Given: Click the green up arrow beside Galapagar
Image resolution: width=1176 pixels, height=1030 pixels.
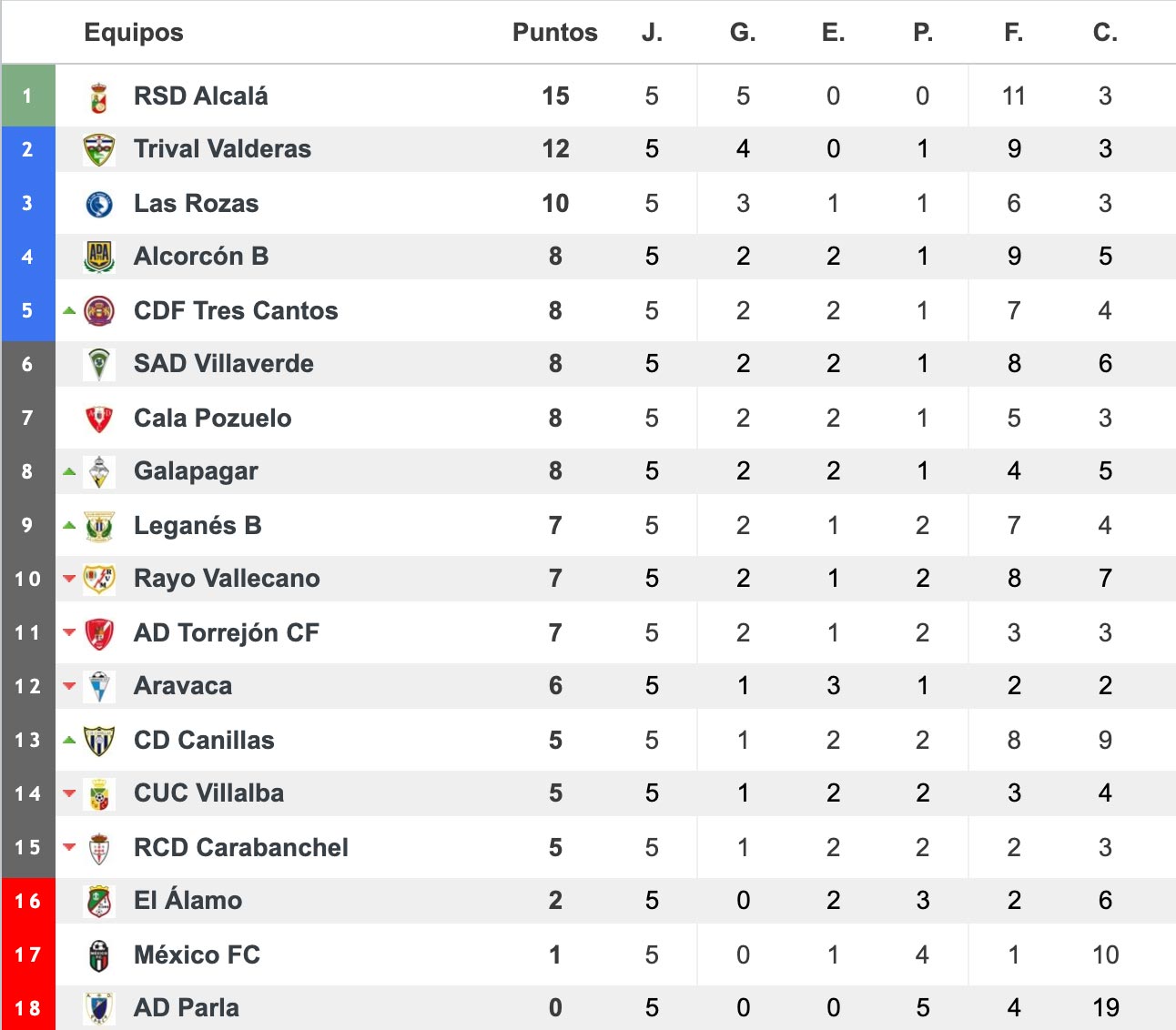Looking at the screenshot, I should pos(69,471).
